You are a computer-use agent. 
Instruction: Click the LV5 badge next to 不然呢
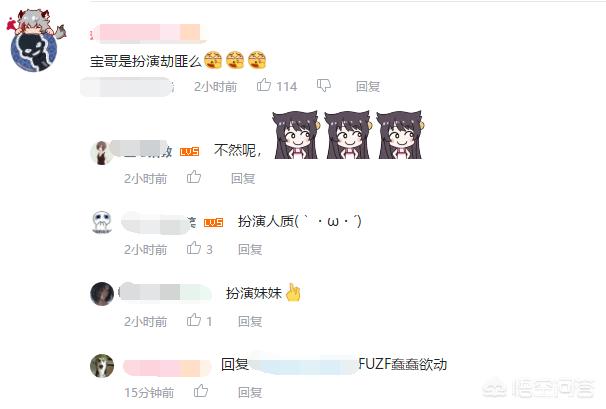click(189, 151)
